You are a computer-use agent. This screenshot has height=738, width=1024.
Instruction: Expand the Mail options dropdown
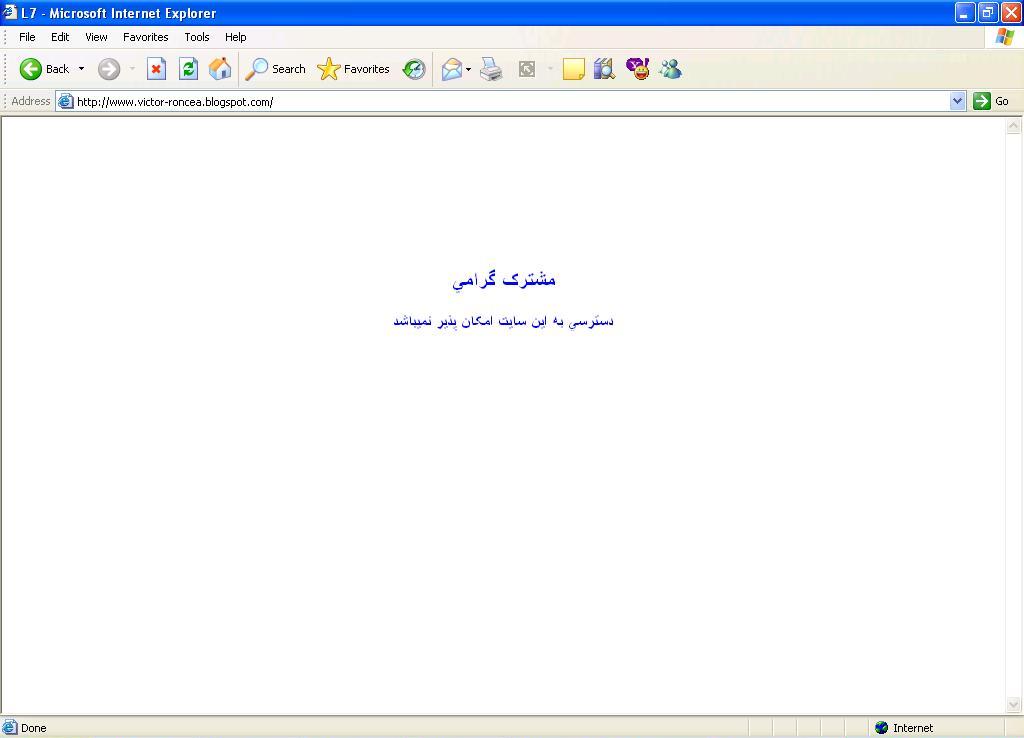[x=467, y=68]
